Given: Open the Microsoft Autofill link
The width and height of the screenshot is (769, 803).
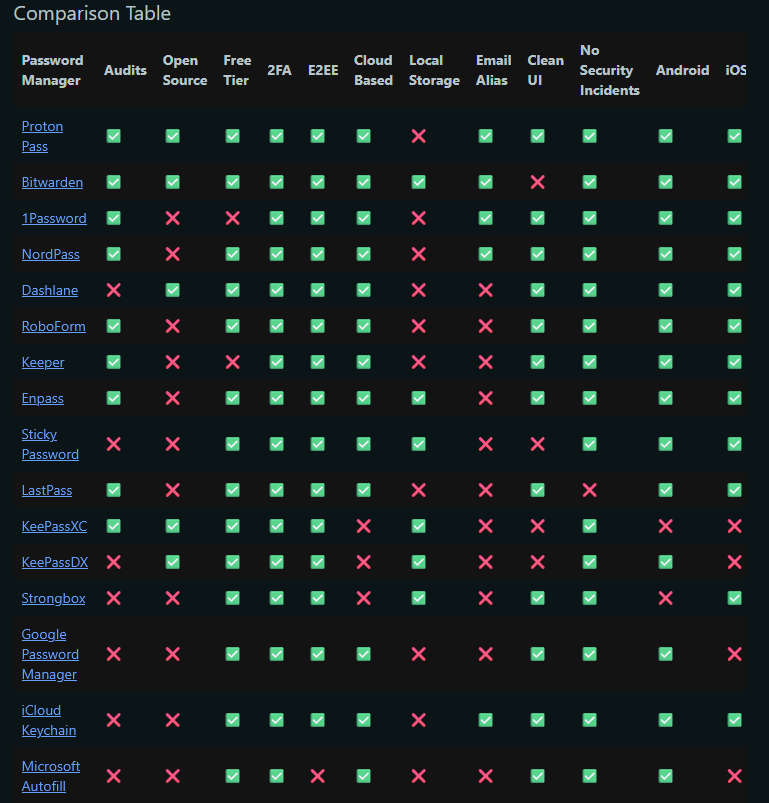Looking at the screenshot, I should (51, 776).
